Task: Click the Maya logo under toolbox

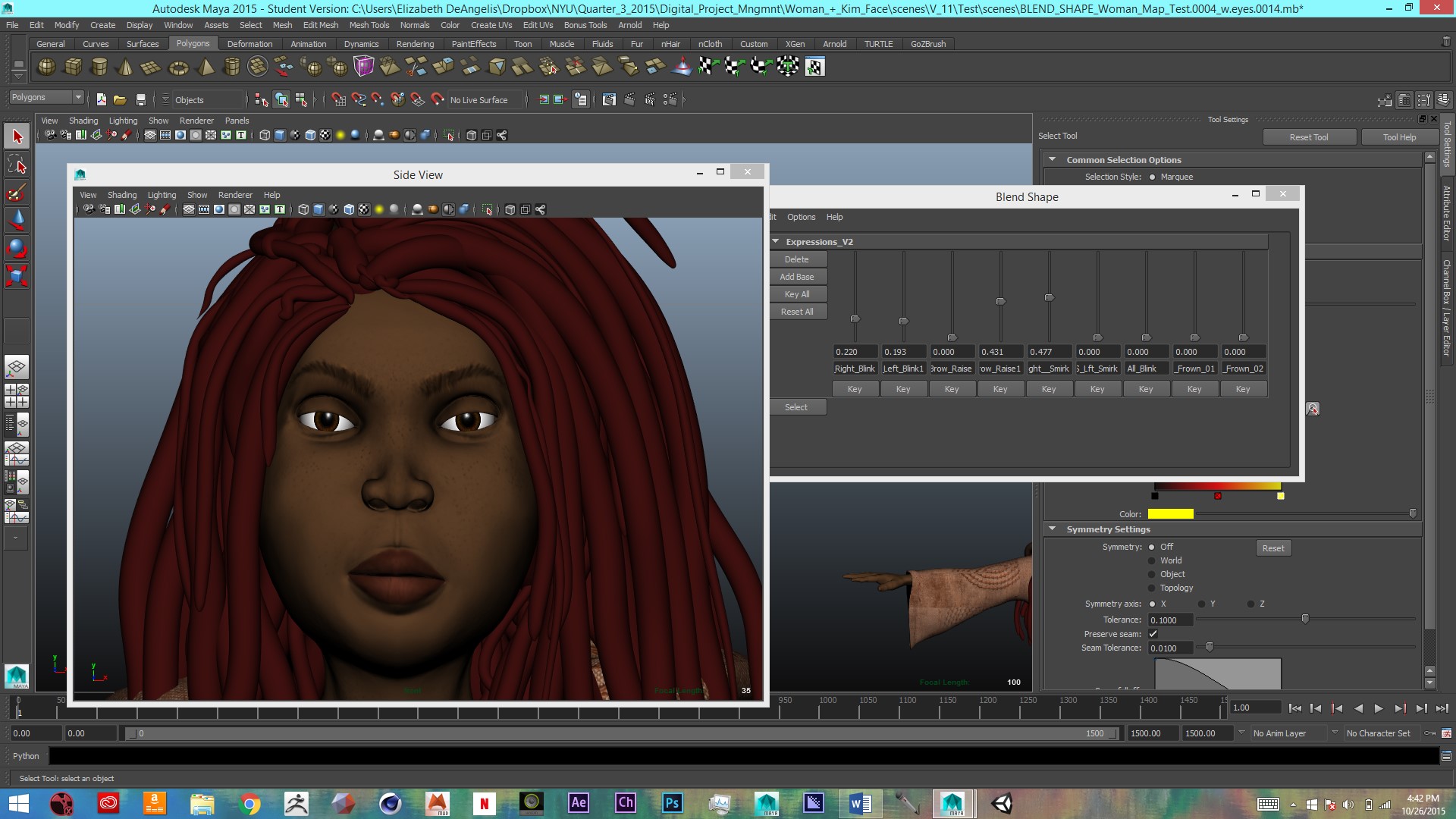Action: tap(17, 676)
